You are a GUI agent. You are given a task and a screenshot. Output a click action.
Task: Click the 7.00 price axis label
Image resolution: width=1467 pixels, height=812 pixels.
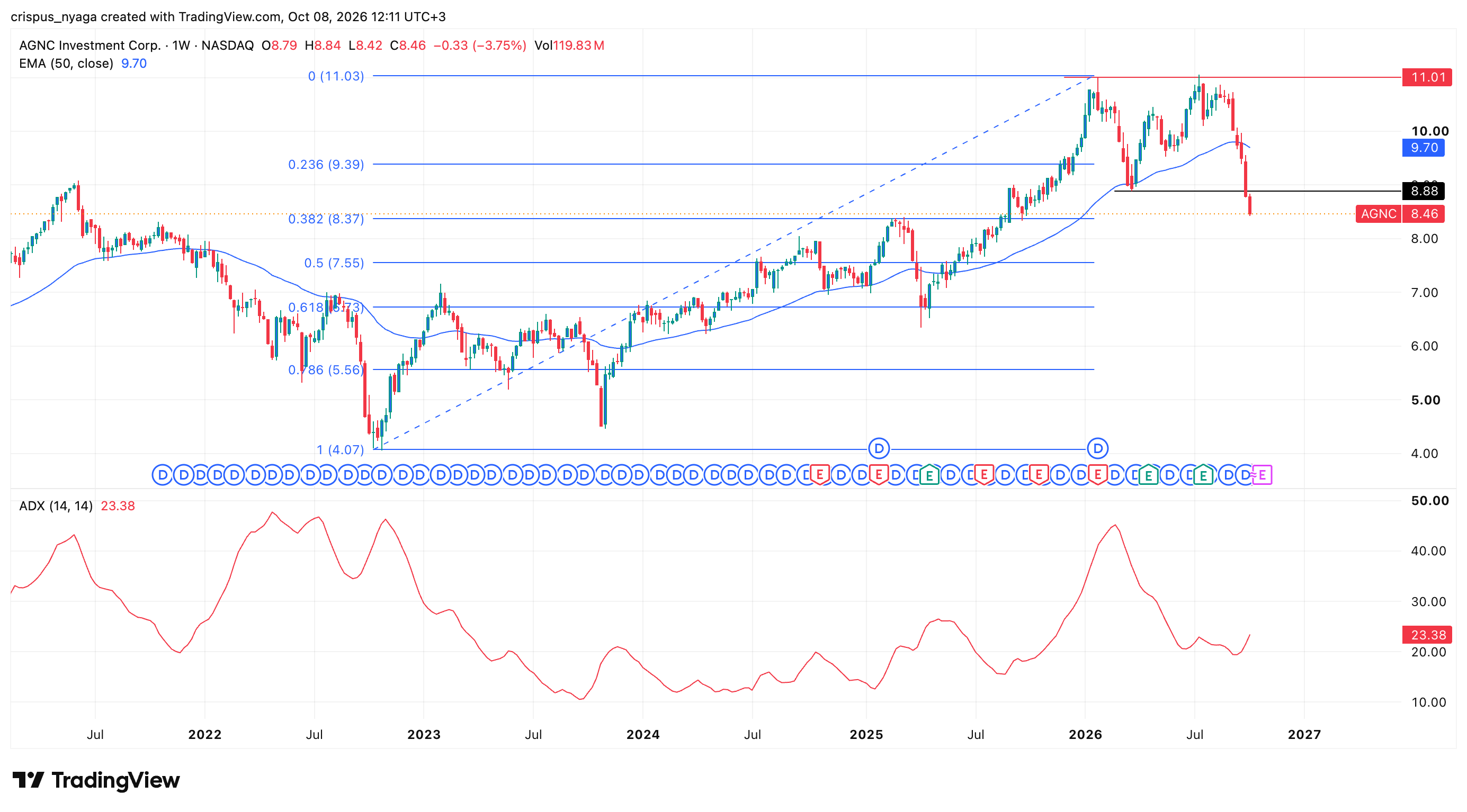1424,293
